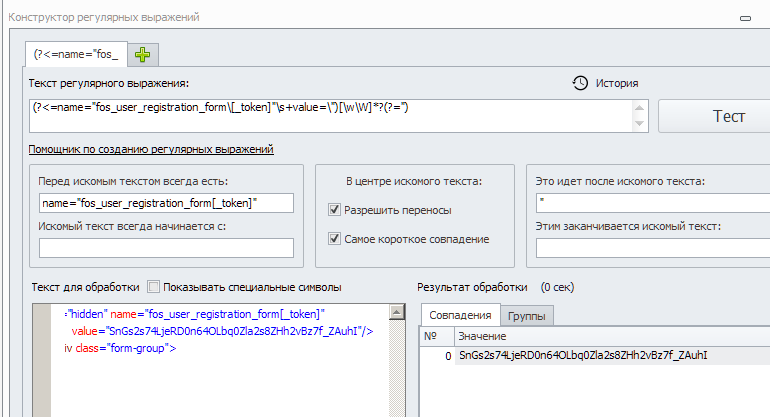Focus the Это идет после искомого текста field
Image resolution: width=770 pixels, height=417 pixels.
[650, 203]
